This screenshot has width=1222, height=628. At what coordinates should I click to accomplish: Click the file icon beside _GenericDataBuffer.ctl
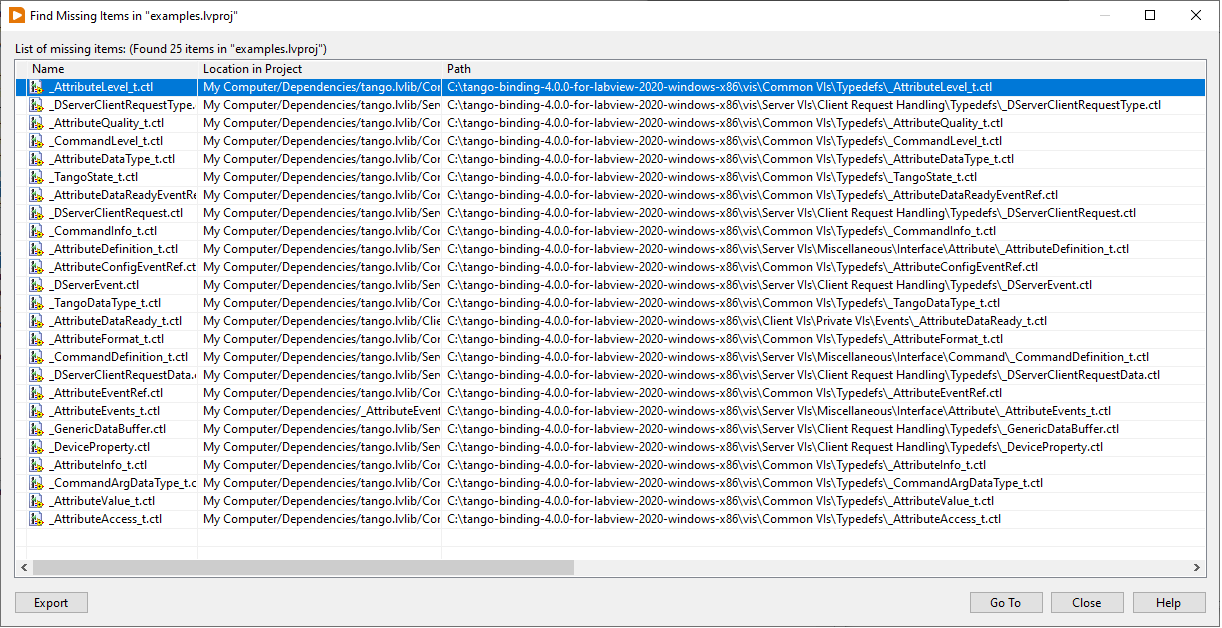click(x=36, y=429)
